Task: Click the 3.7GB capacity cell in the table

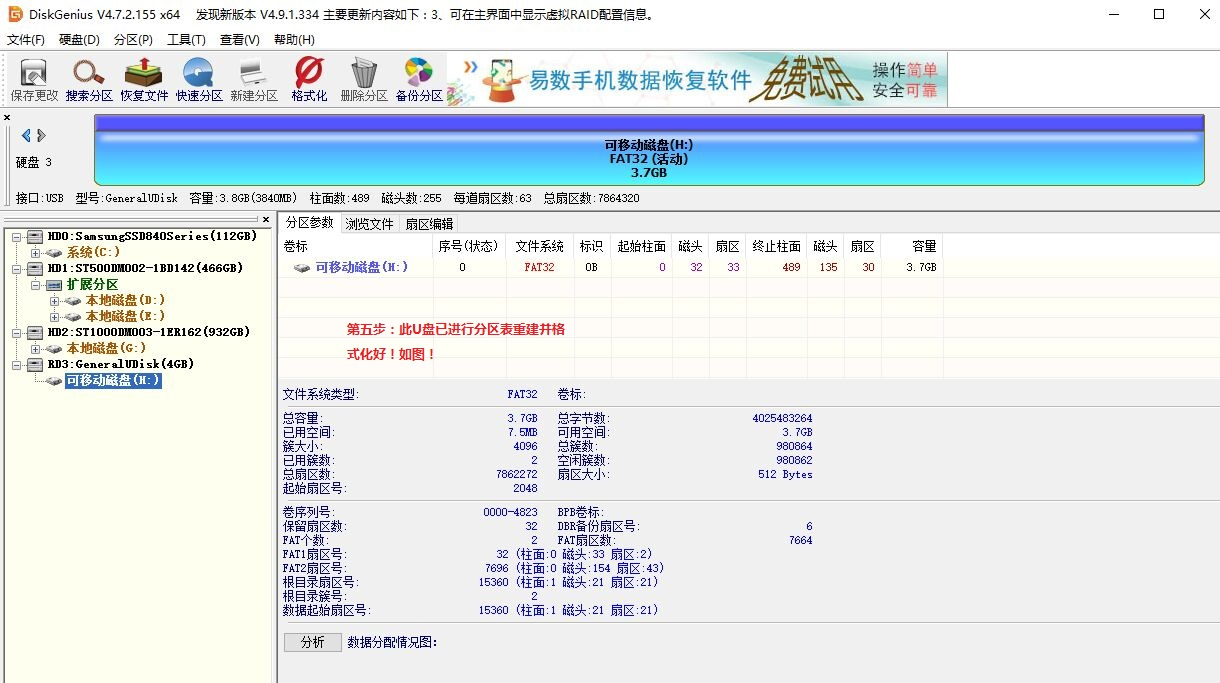Action: click(921, 267)
